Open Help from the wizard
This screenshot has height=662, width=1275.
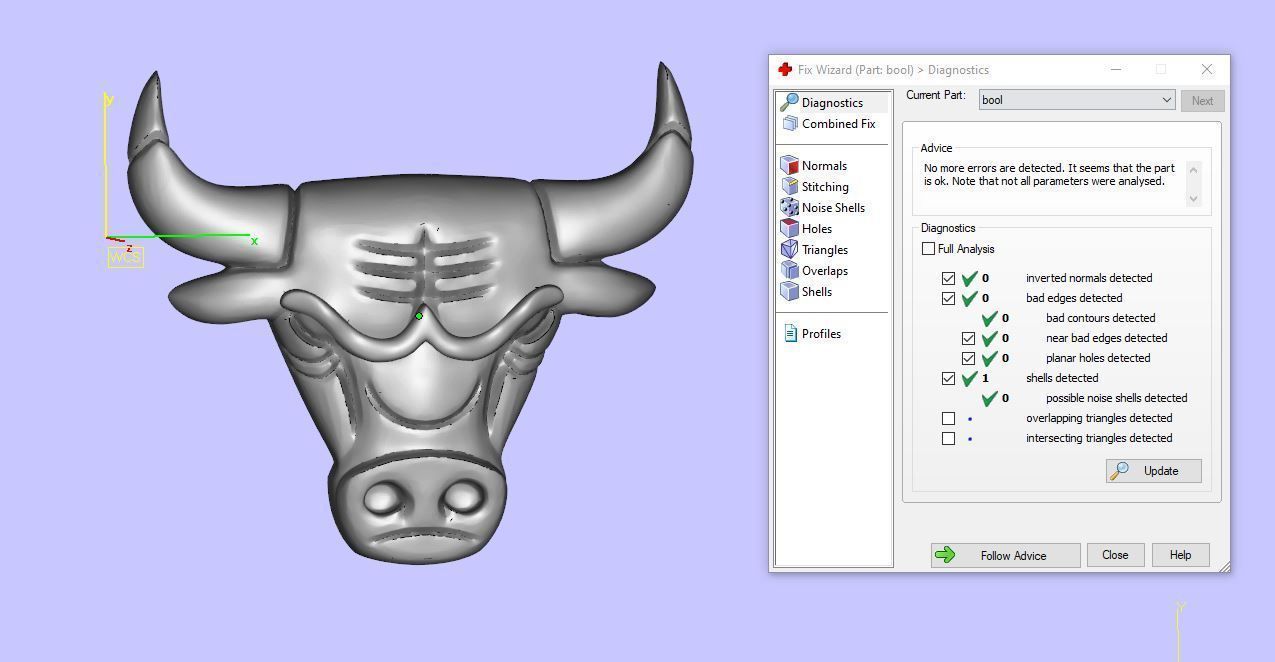click(x=1180, y=555)
